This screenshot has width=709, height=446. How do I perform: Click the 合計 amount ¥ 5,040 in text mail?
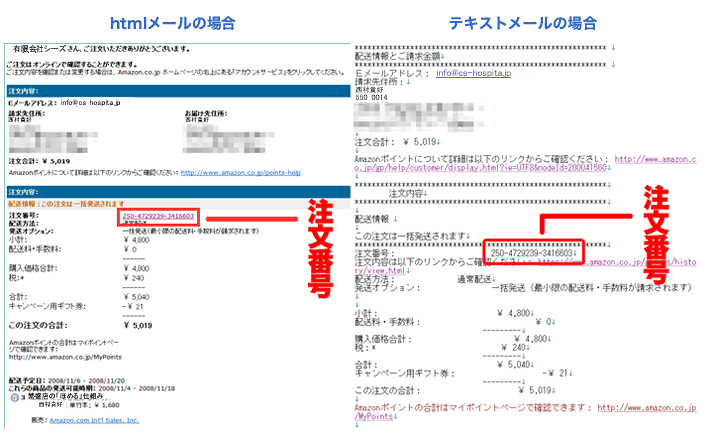click(x=513, y=365)
